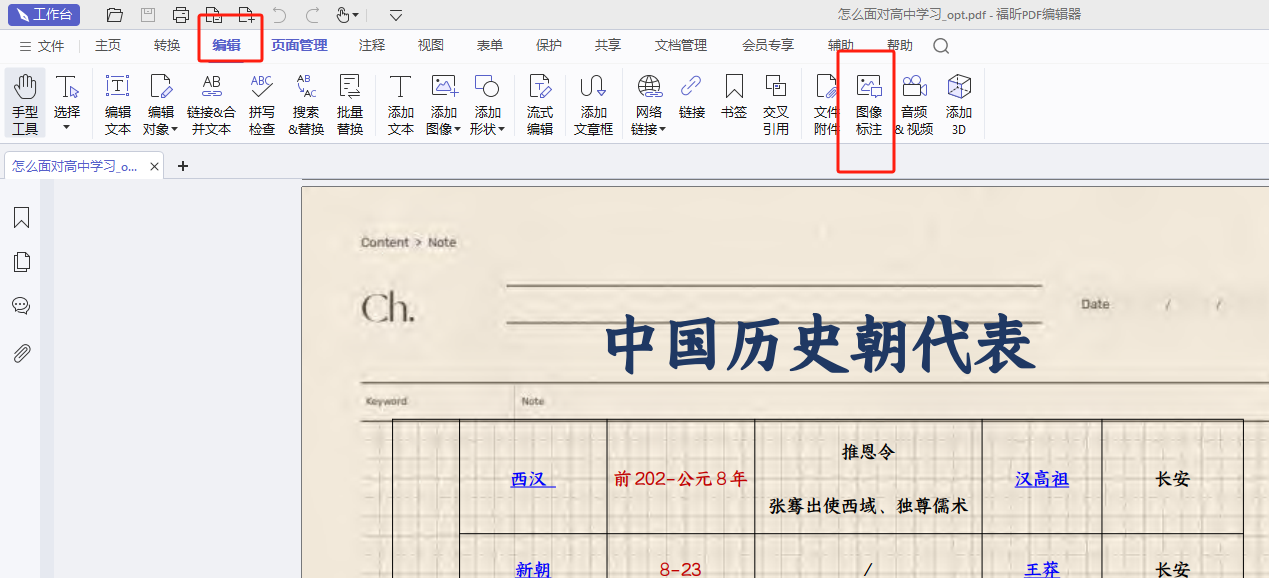The image size is (1269, 578).
Task: Click the 汉高祖 link in the document
Action: 1041,479
